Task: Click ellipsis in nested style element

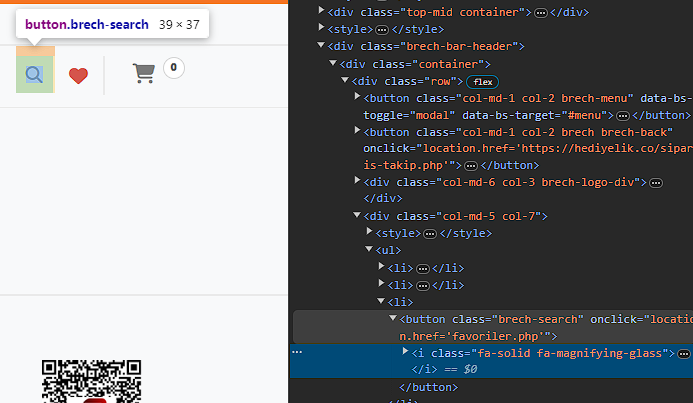Action: click(430, 234)
